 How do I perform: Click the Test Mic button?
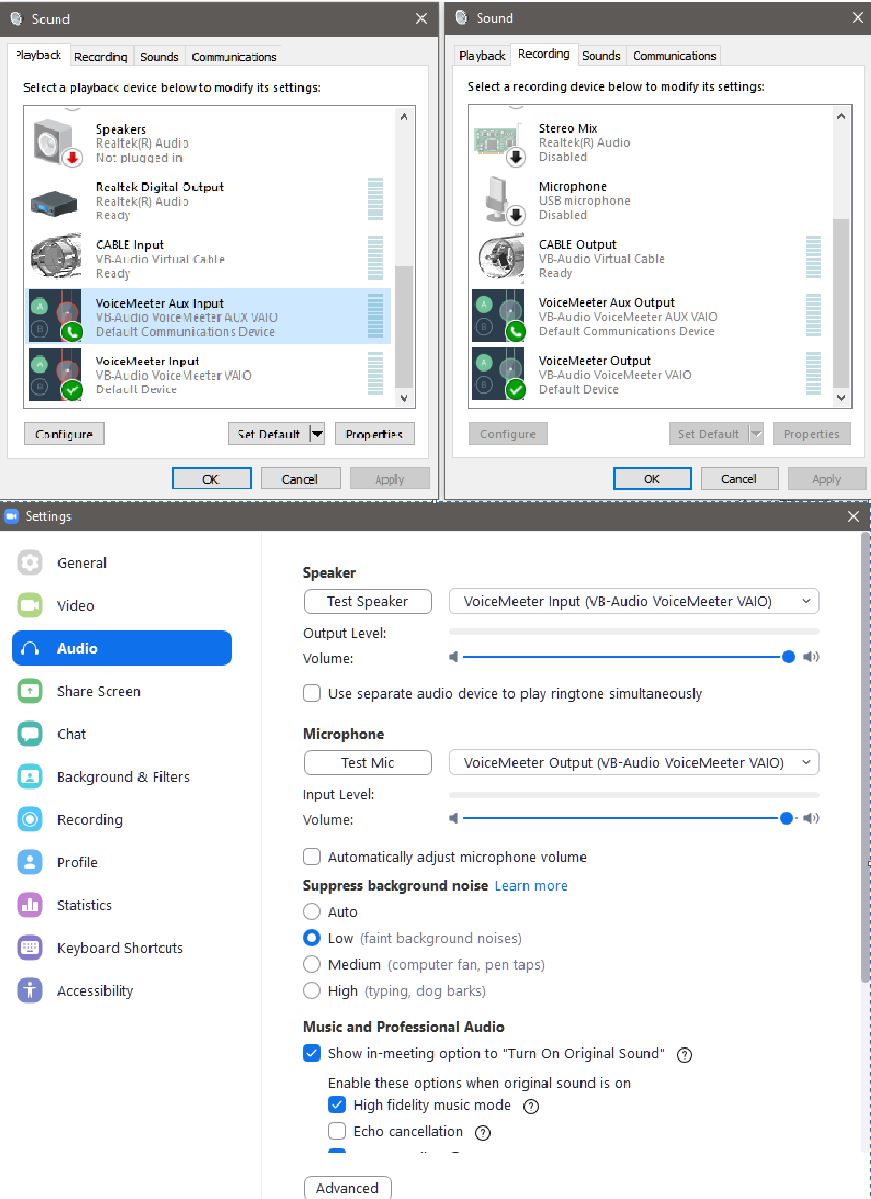368,762
